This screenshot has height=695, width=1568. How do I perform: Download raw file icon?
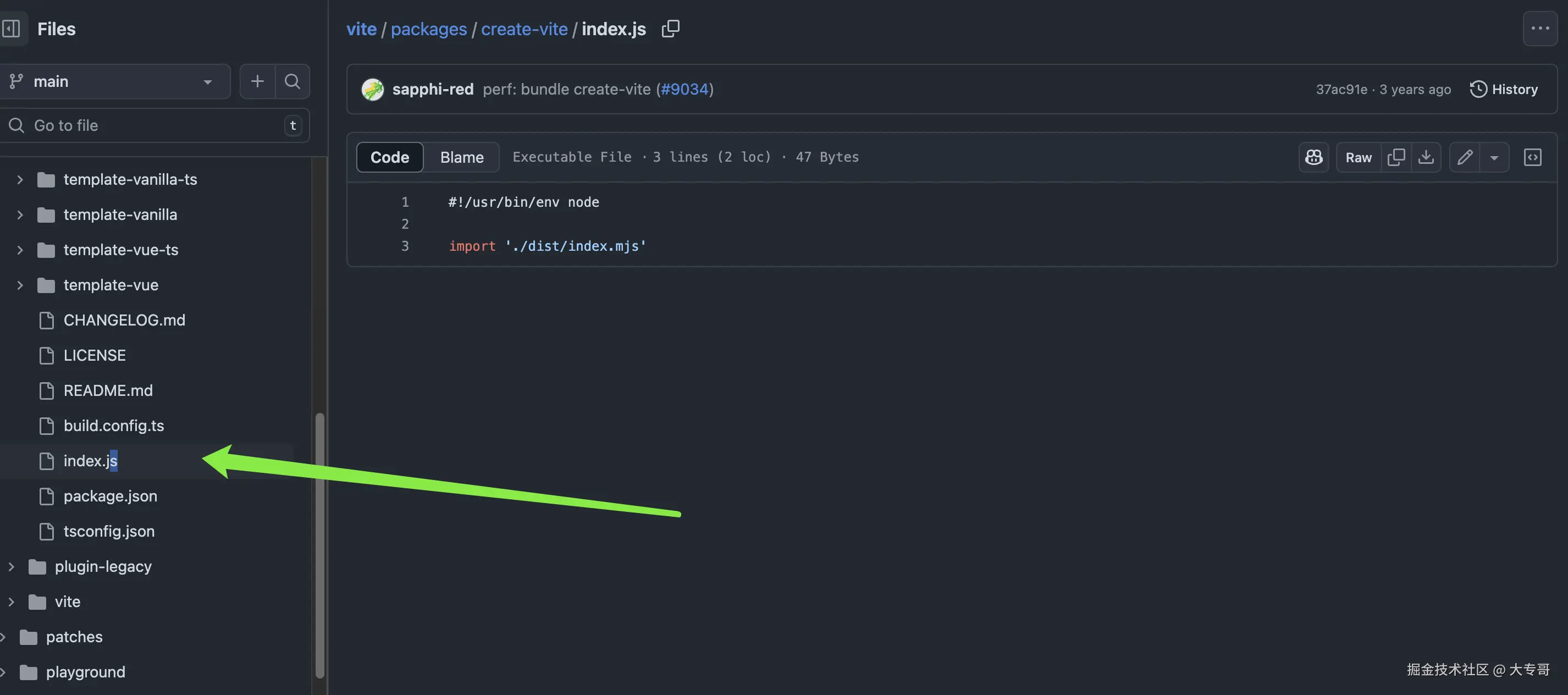coord(1426,157)
